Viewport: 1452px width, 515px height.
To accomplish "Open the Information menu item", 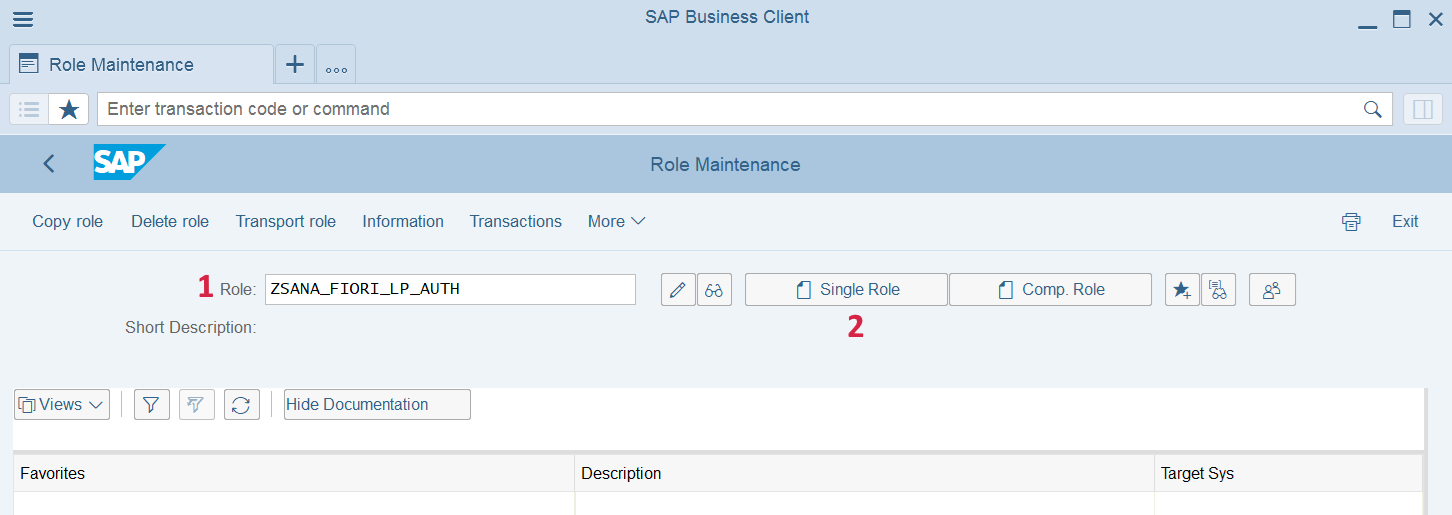I will pyautogui.click(x=403, y=222).
